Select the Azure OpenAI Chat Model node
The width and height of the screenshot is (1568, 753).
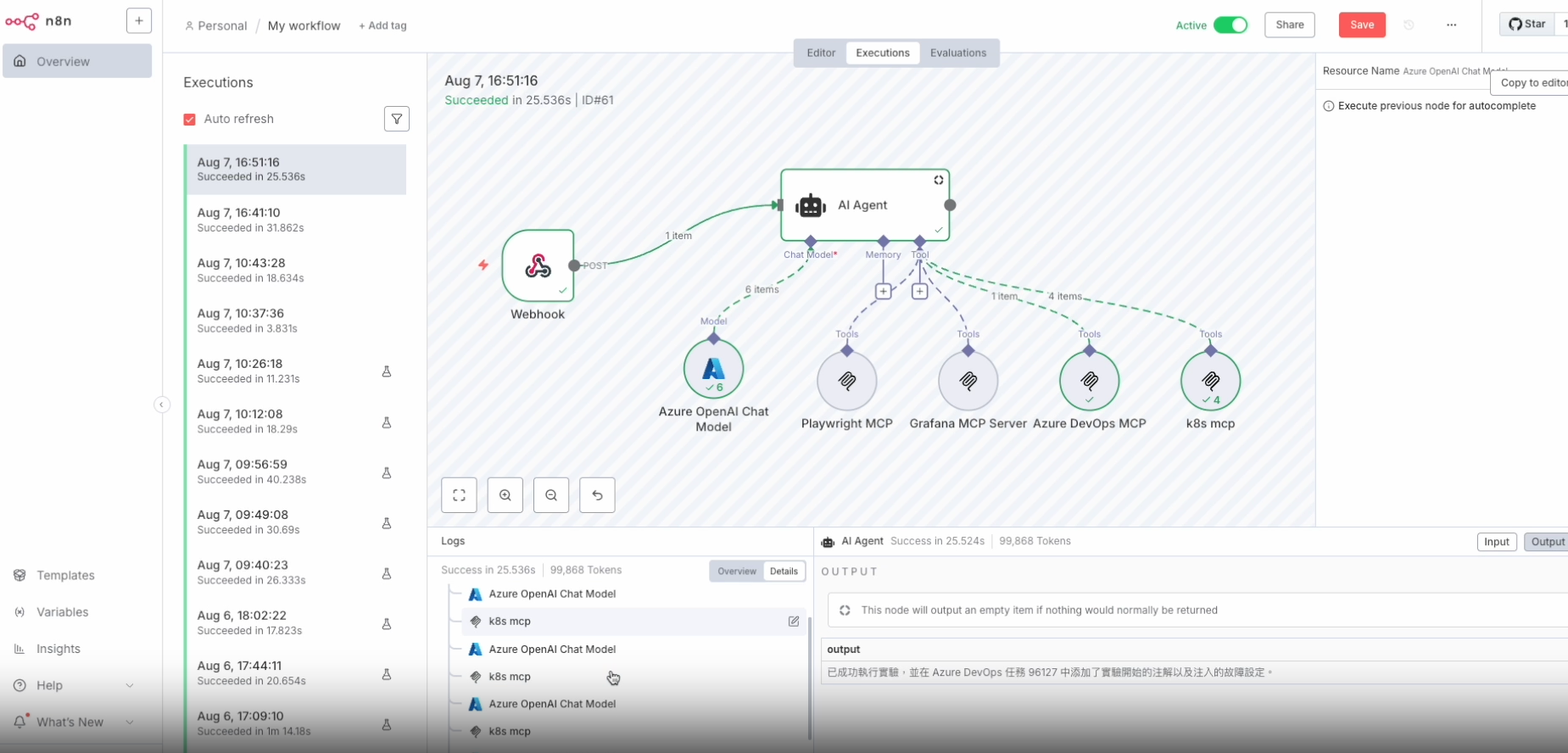coord(713,369)
